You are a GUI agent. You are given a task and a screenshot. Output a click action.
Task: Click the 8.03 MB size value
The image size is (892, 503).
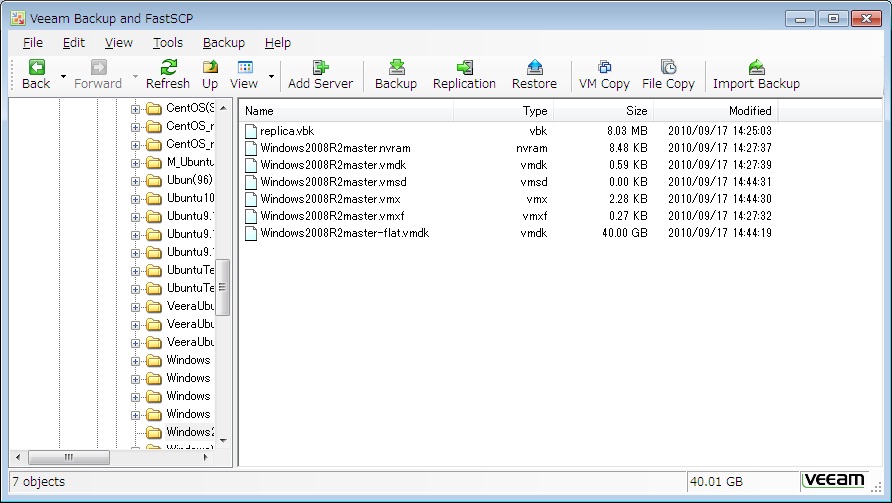[x=627, y=131]
